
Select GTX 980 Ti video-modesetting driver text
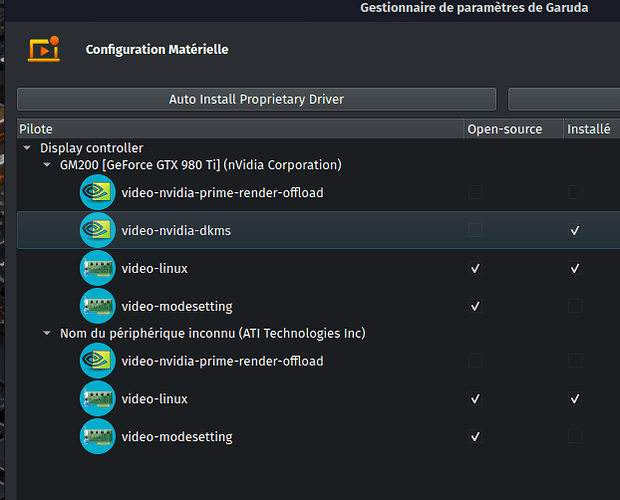(177, 306)
